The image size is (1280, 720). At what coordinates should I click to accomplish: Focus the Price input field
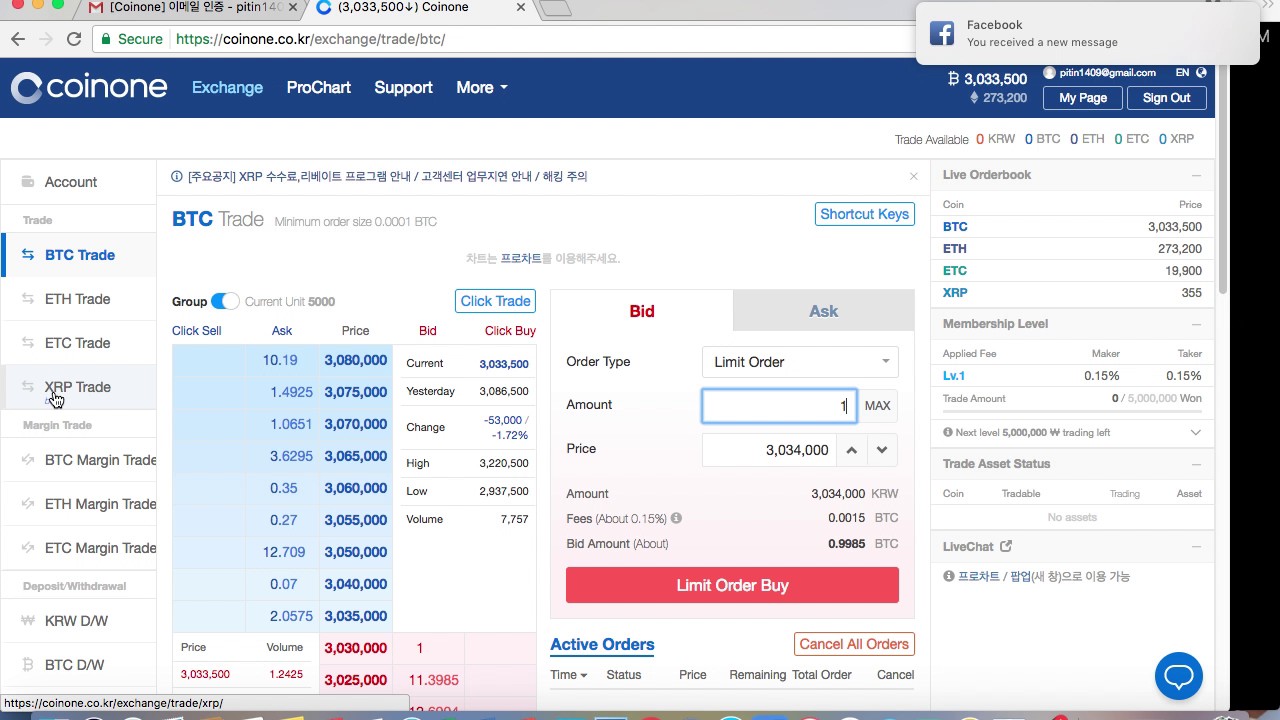pos(768,450)
